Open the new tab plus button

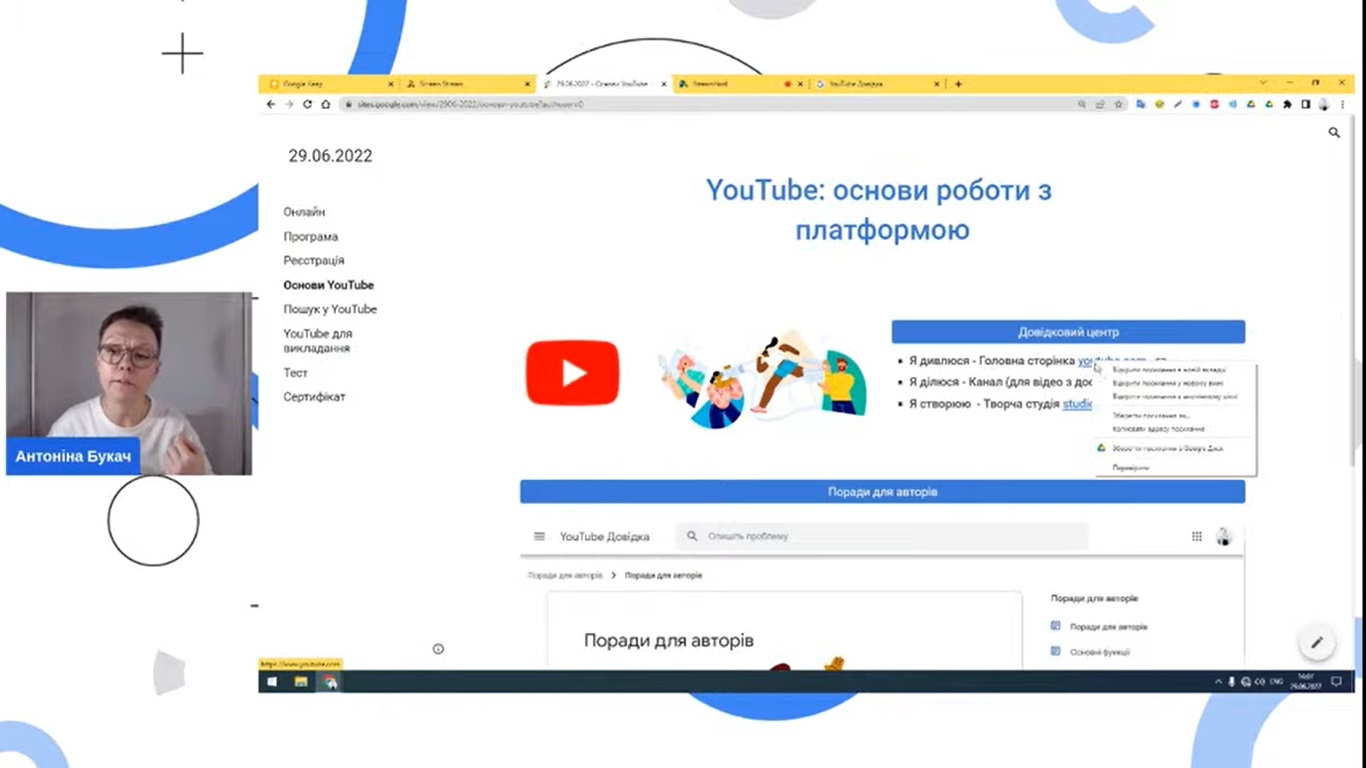coord(958,84)
